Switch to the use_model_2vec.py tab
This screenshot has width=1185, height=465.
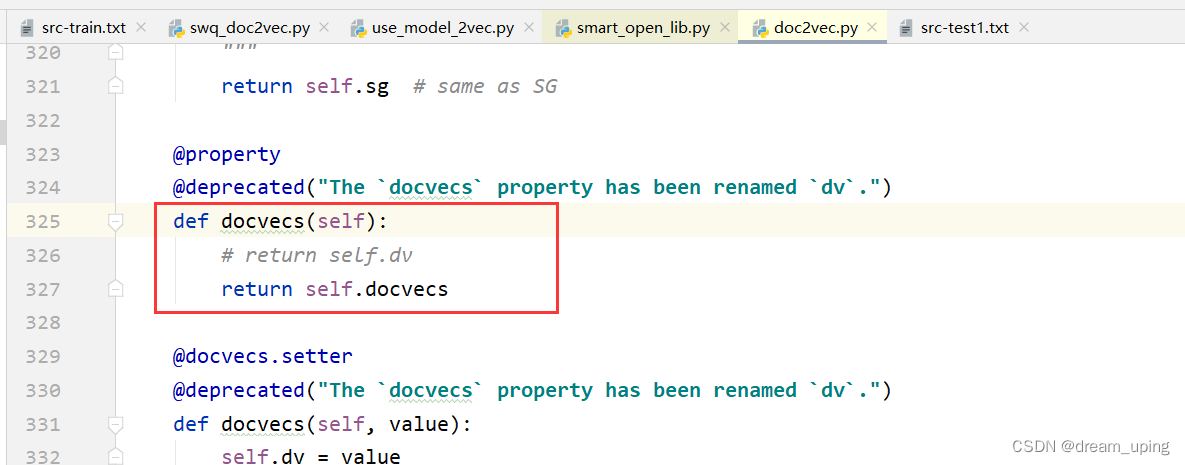(442, 28)
